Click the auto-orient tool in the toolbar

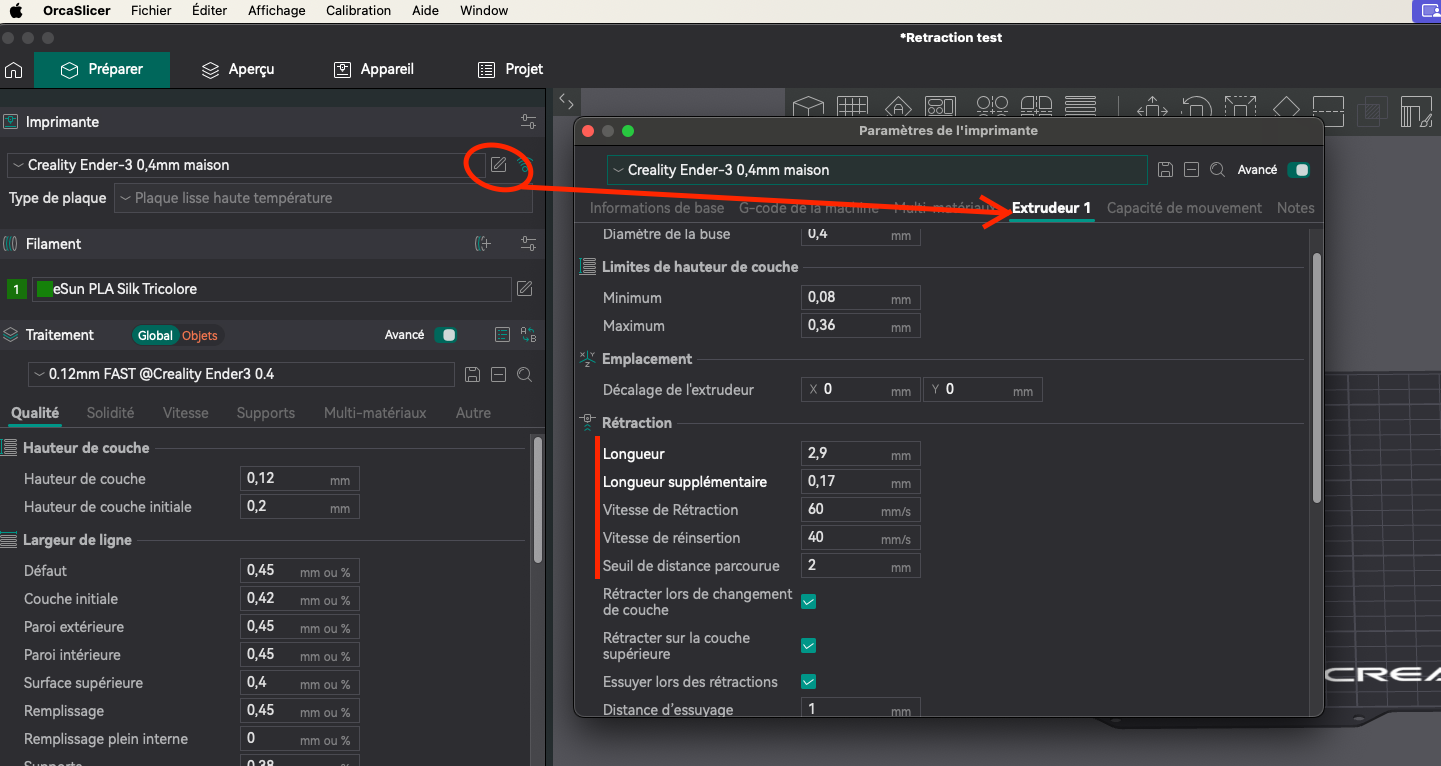(x=898, y=107)
